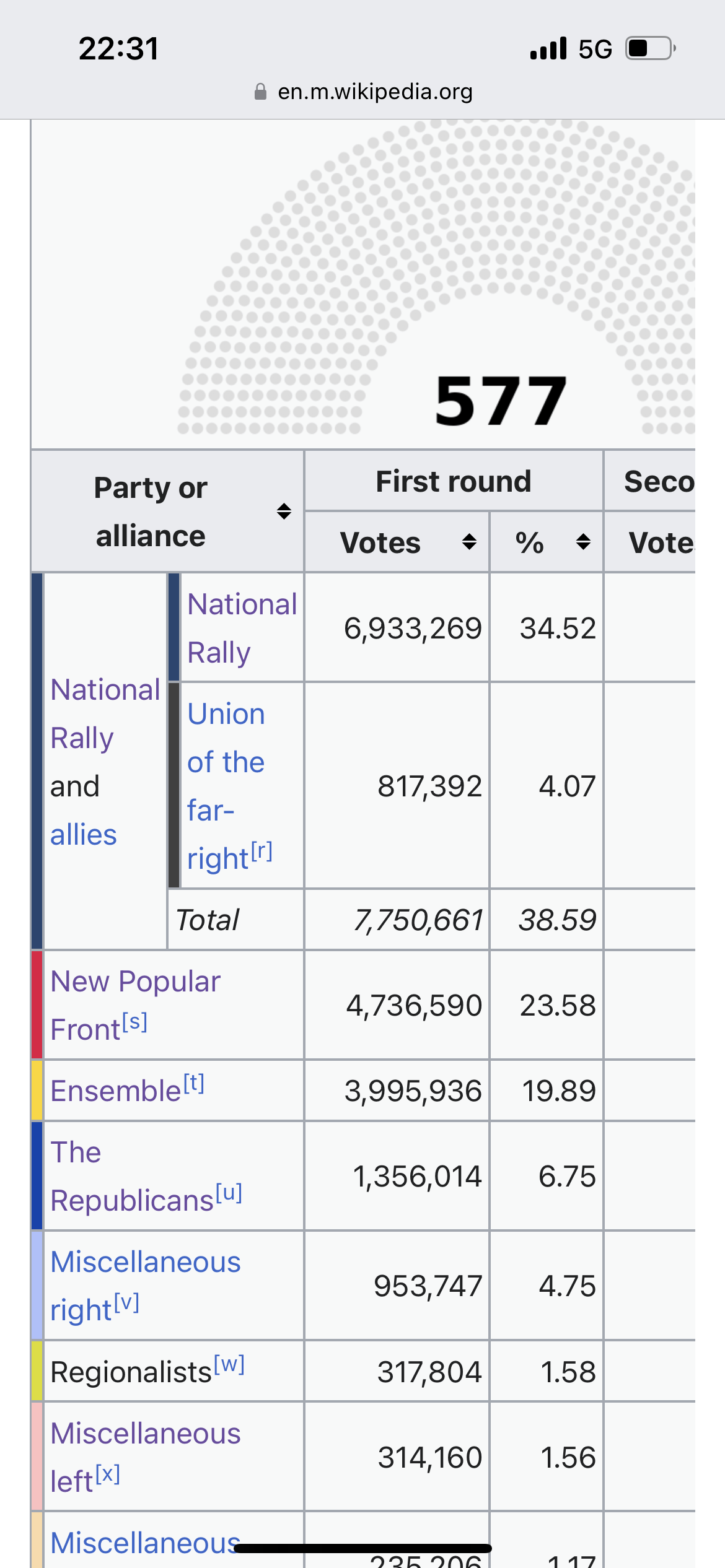Open footnote [w] next to Regionalists

pyautogui.click(x=229, y=1364)
